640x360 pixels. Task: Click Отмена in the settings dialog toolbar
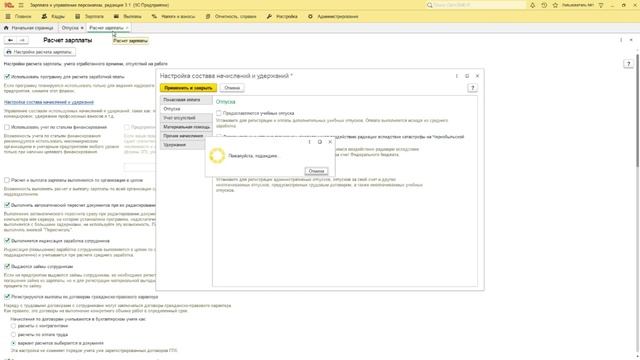[x=232, y=88]
